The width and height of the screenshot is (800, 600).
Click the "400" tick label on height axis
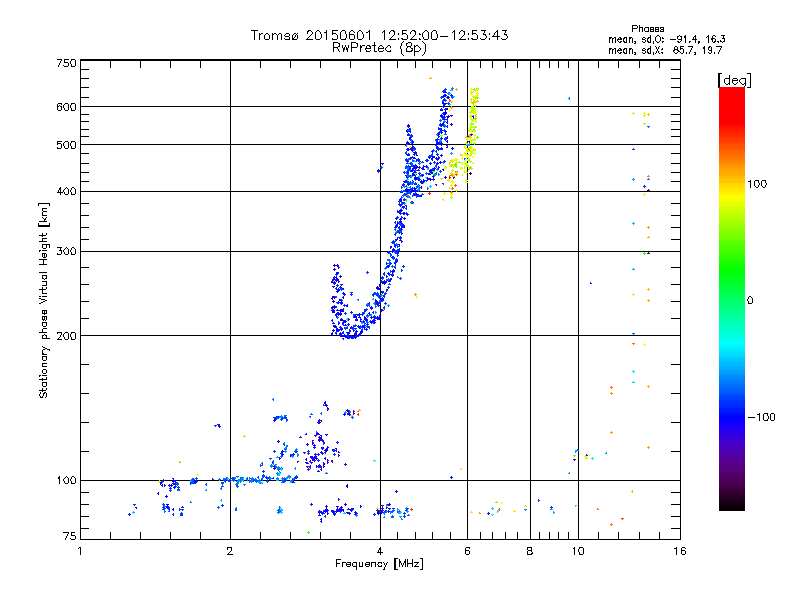[x=67, y=192]
